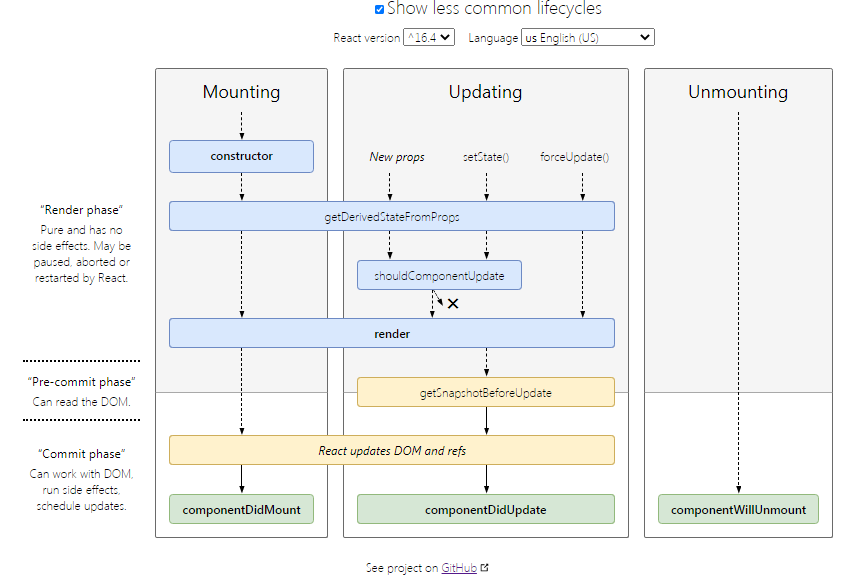Click the constructor lifecycle box

[x=241, y=156]
